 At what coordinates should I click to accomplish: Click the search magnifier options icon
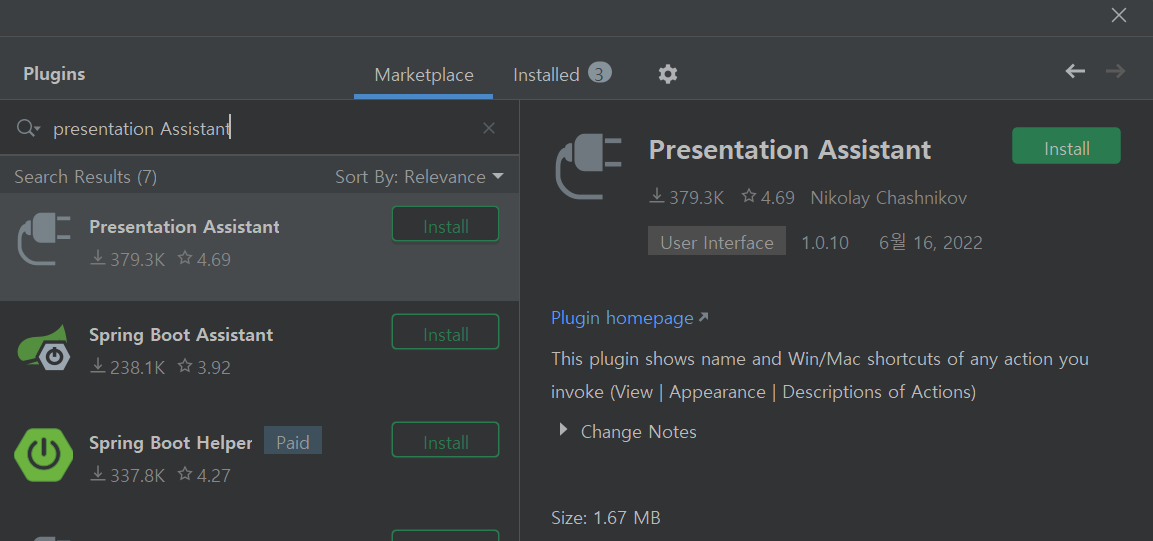pos(28,129)
